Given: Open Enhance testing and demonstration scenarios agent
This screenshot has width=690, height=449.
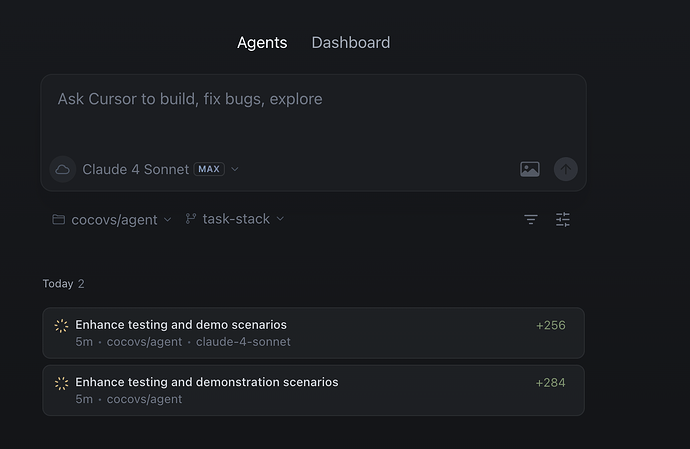Looking at the screenshot, I should pos(313,390).
